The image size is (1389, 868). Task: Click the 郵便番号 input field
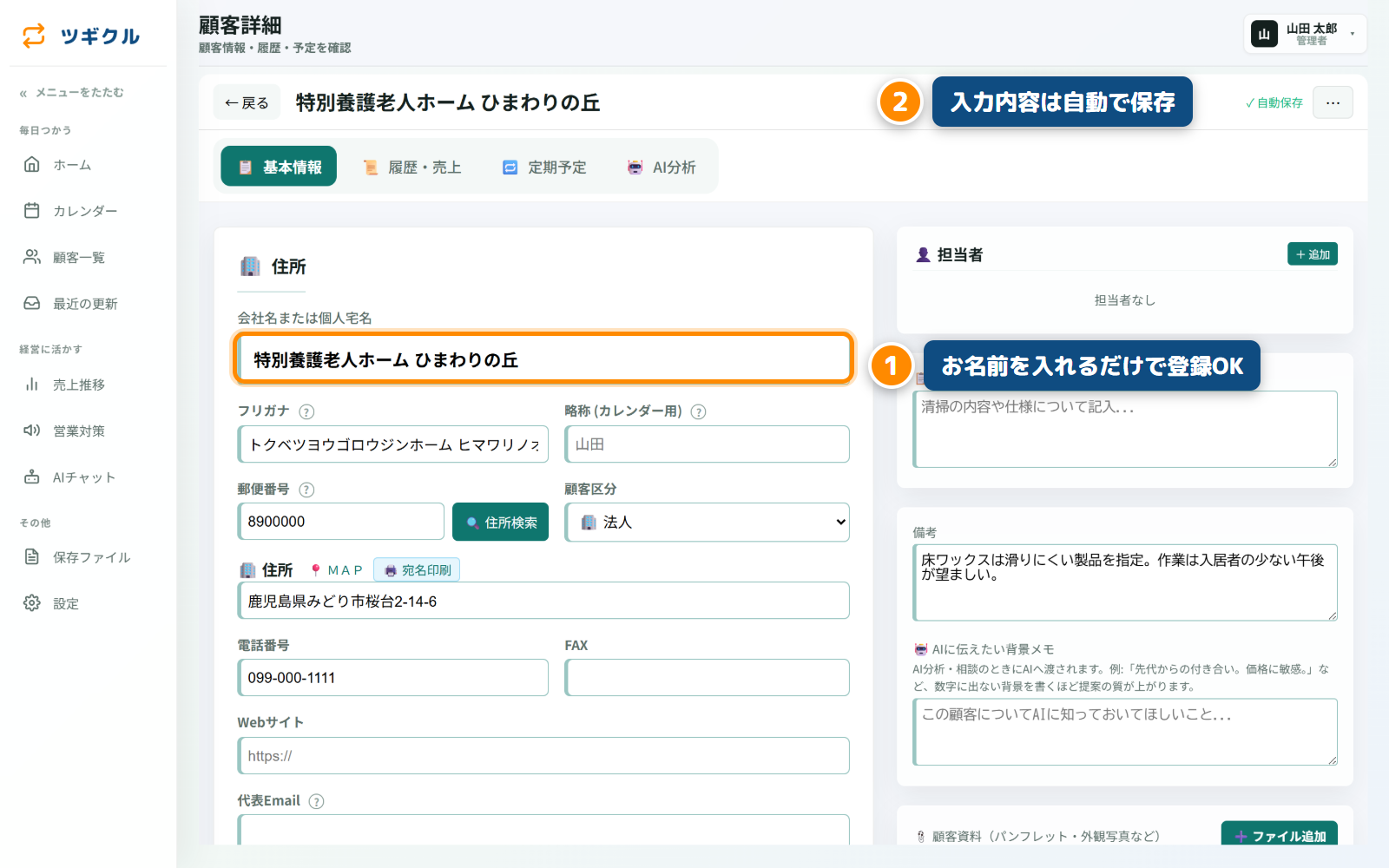341,522
